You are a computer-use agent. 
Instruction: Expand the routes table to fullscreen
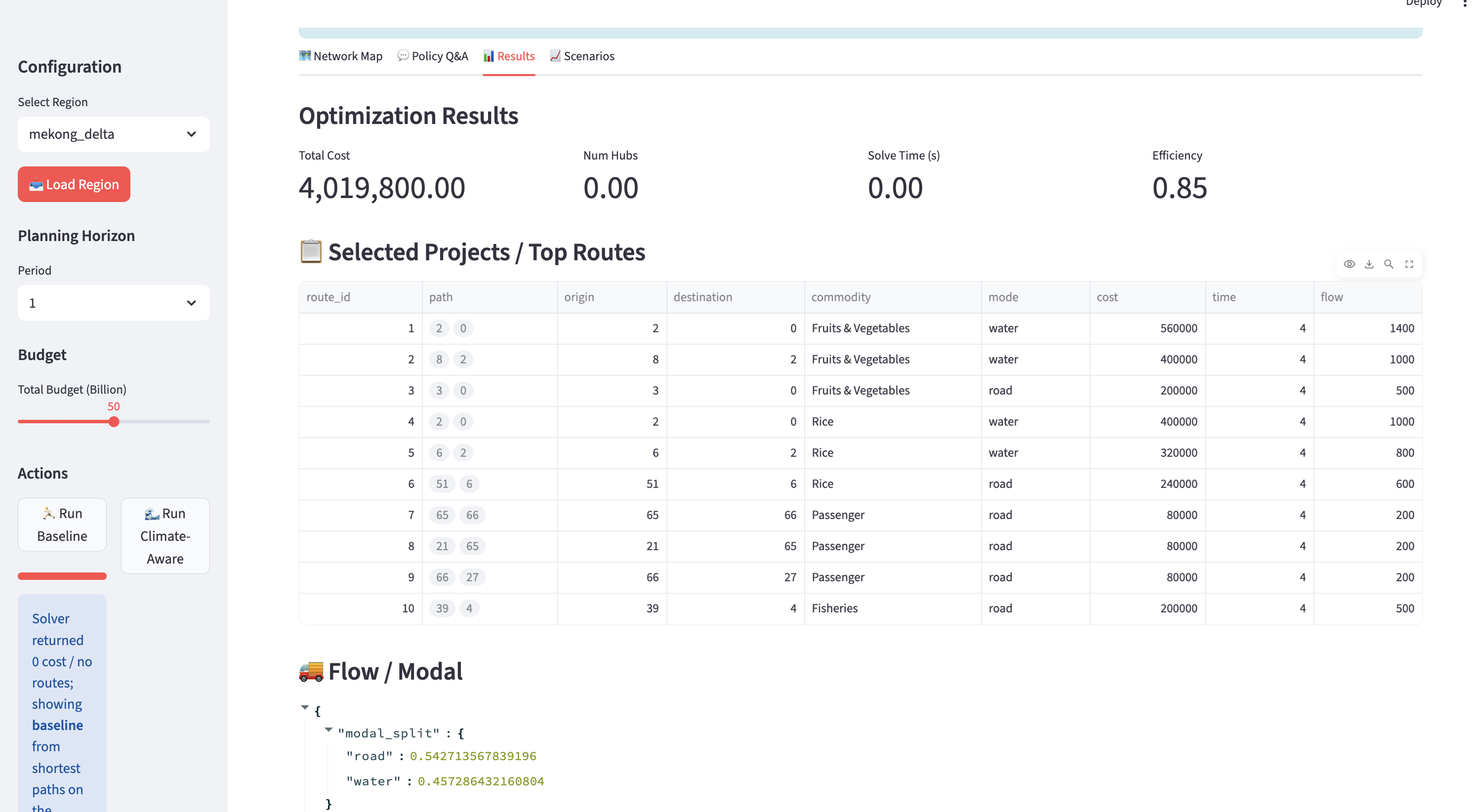tap(1409, 264)
